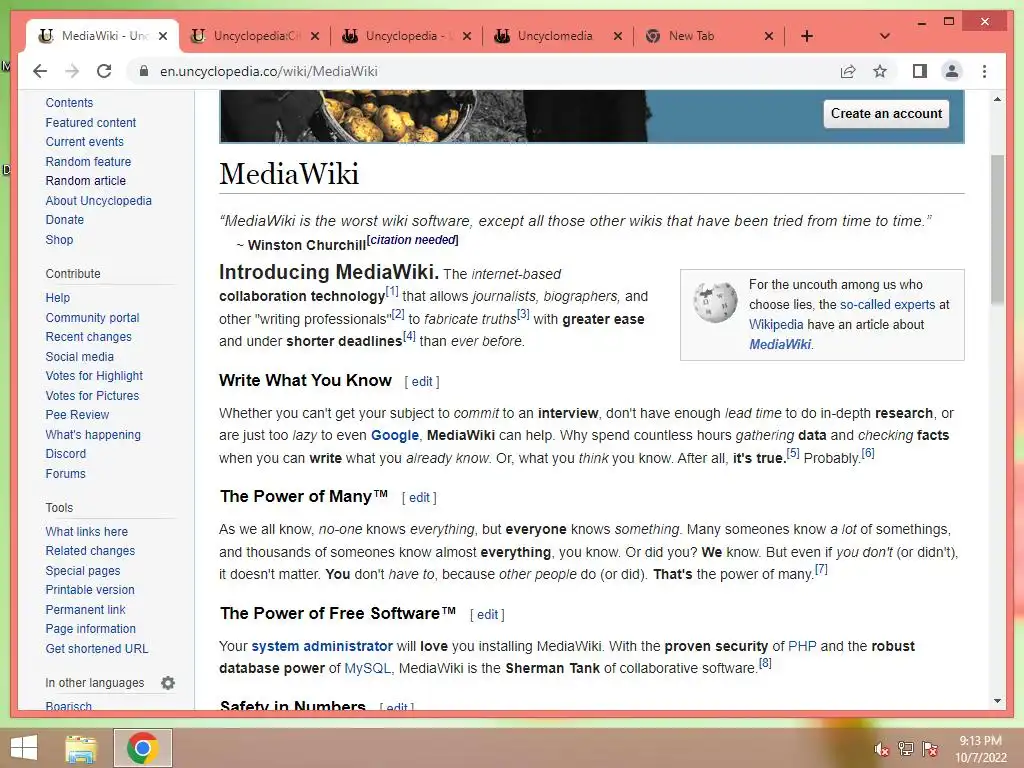Open the Google link in article
The height and width of the screenshot is (768, 1024).
click(x=394, y=435)
